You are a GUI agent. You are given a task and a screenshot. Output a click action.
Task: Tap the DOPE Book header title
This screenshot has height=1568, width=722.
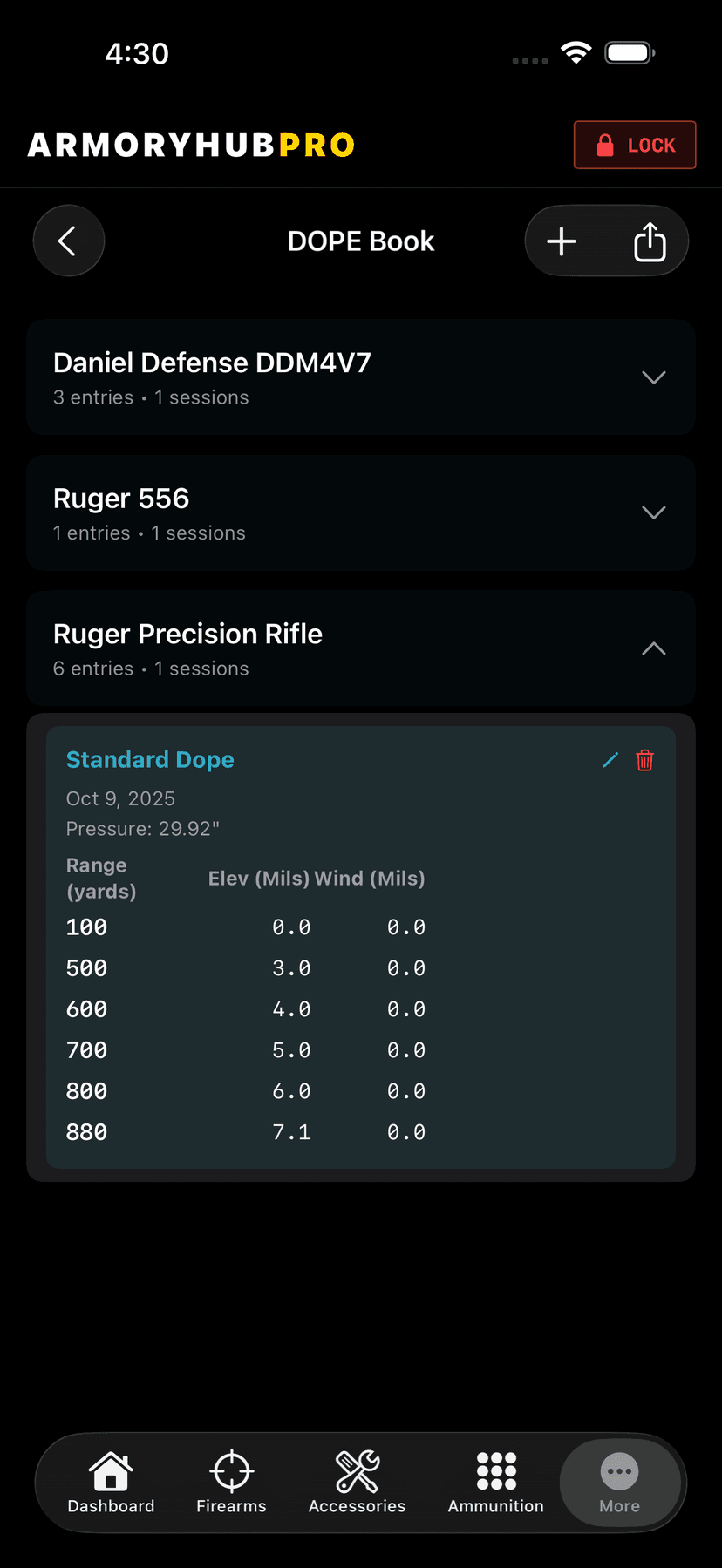361,241
